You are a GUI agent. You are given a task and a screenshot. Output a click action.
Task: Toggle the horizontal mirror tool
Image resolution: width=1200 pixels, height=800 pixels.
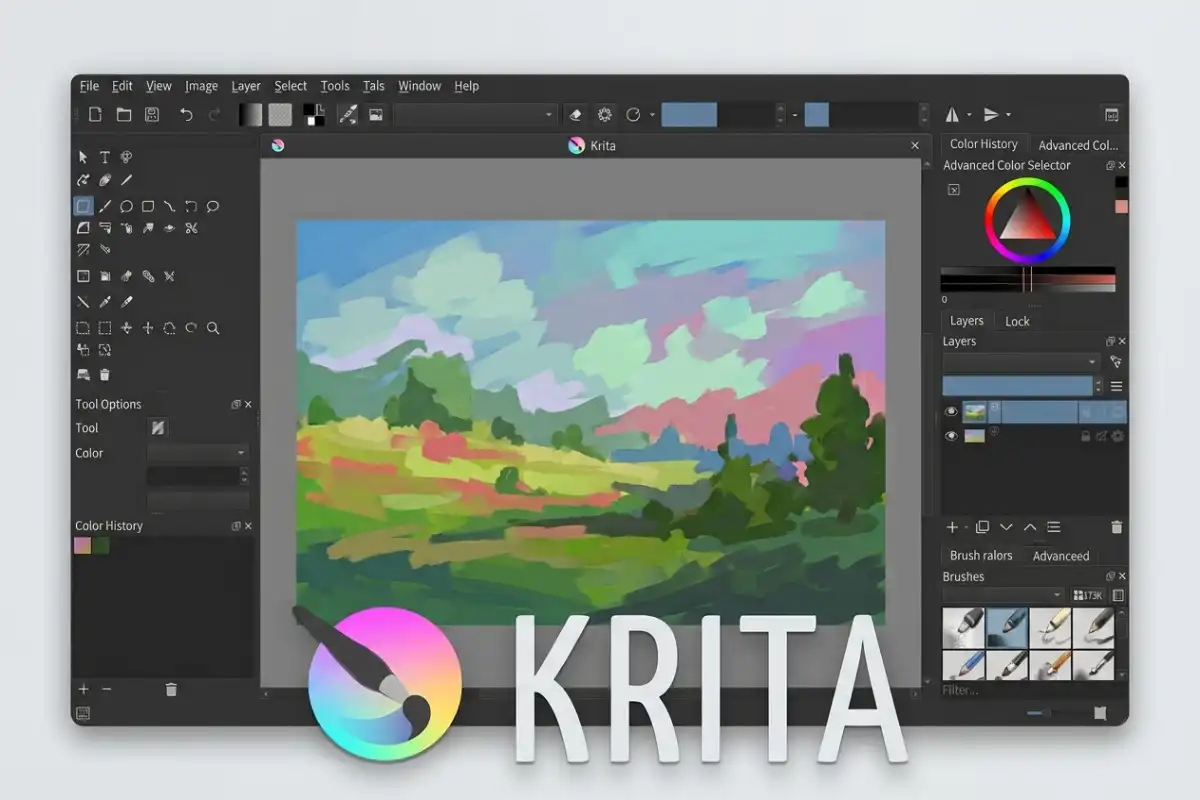952,115
